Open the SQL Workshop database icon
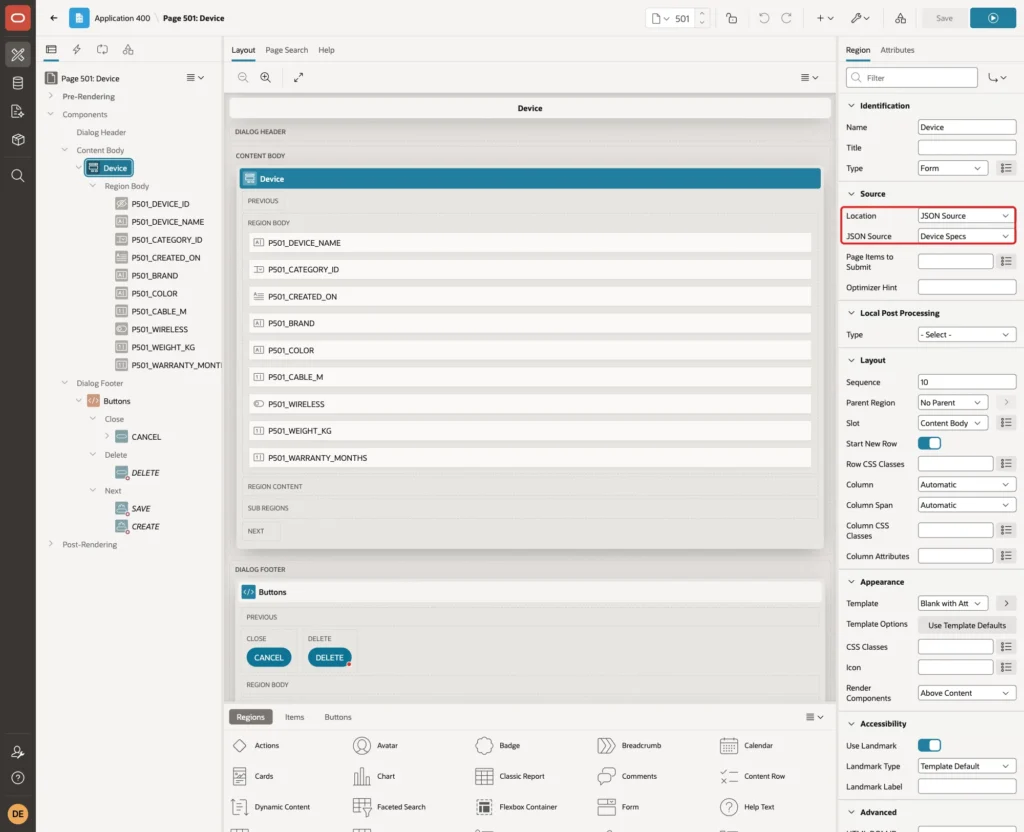 18,83
